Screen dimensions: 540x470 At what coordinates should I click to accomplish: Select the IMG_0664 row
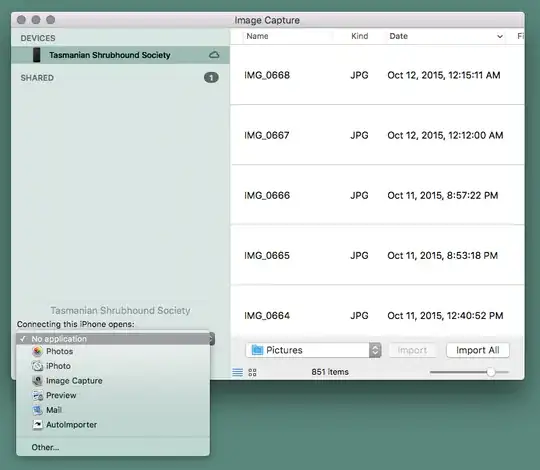[377, 312]
